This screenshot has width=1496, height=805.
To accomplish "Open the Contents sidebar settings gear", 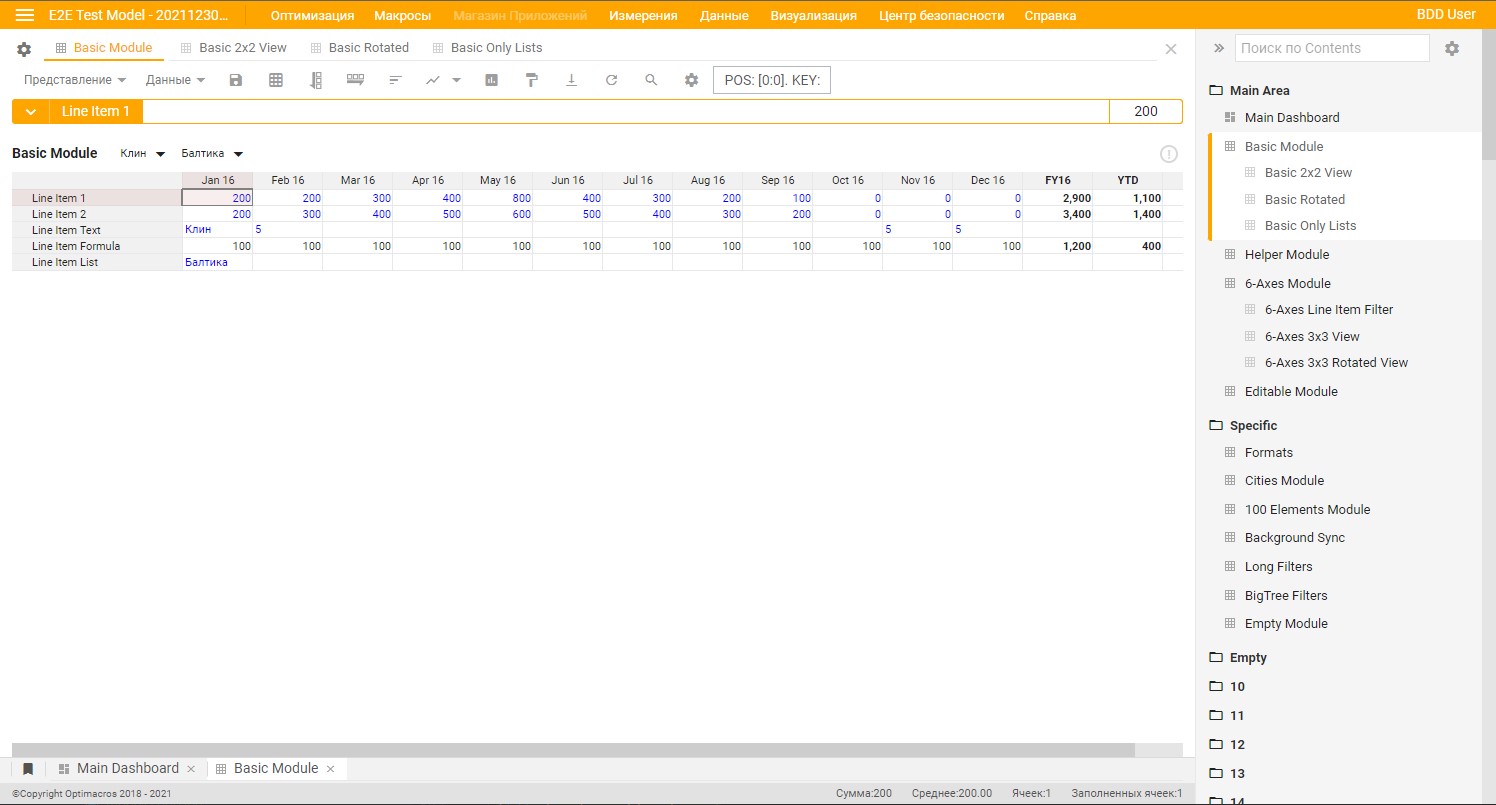I will point(1452,48).
